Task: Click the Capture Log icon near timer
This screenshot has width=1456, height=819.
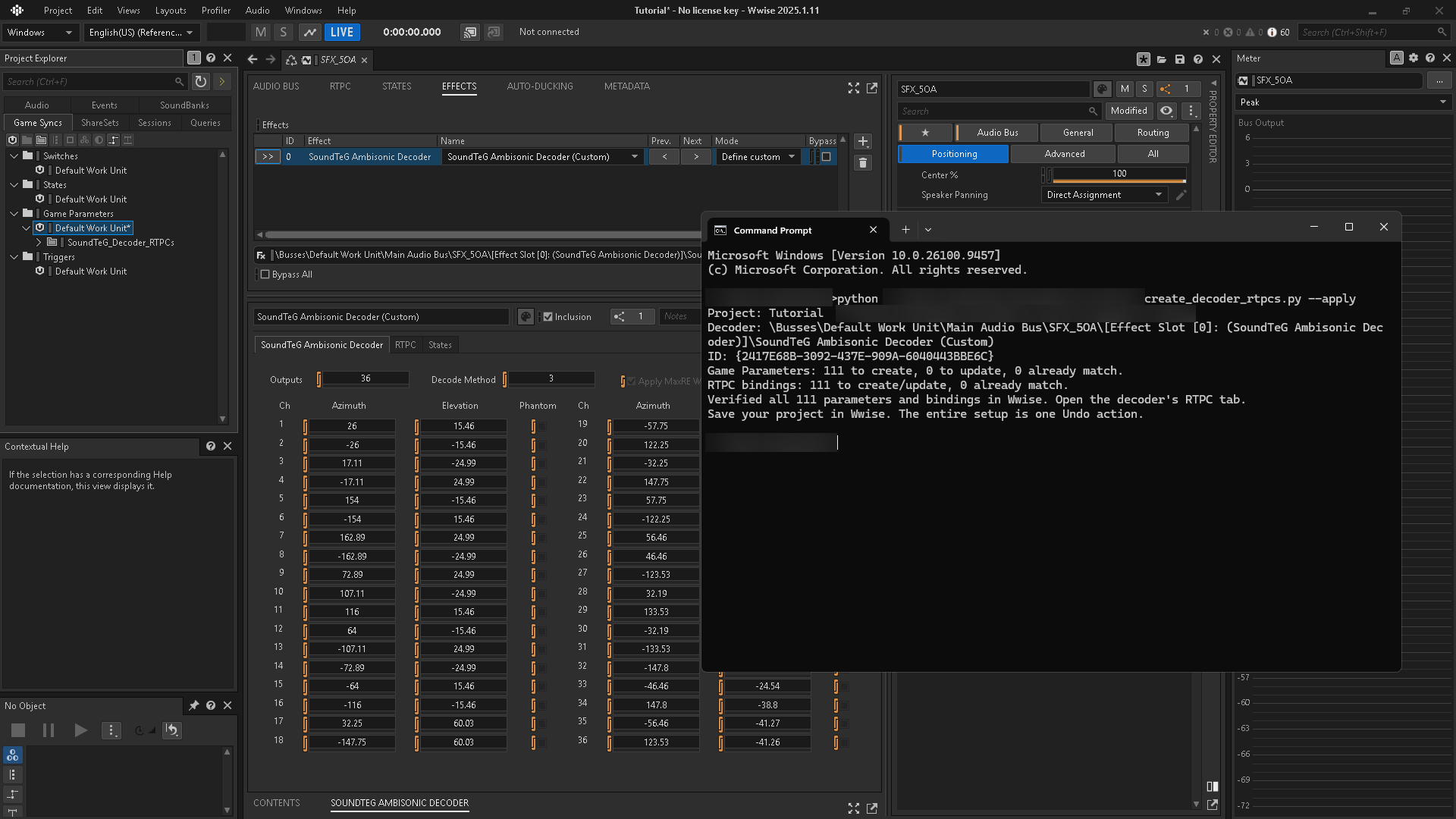Action: [x=470, y=32]
